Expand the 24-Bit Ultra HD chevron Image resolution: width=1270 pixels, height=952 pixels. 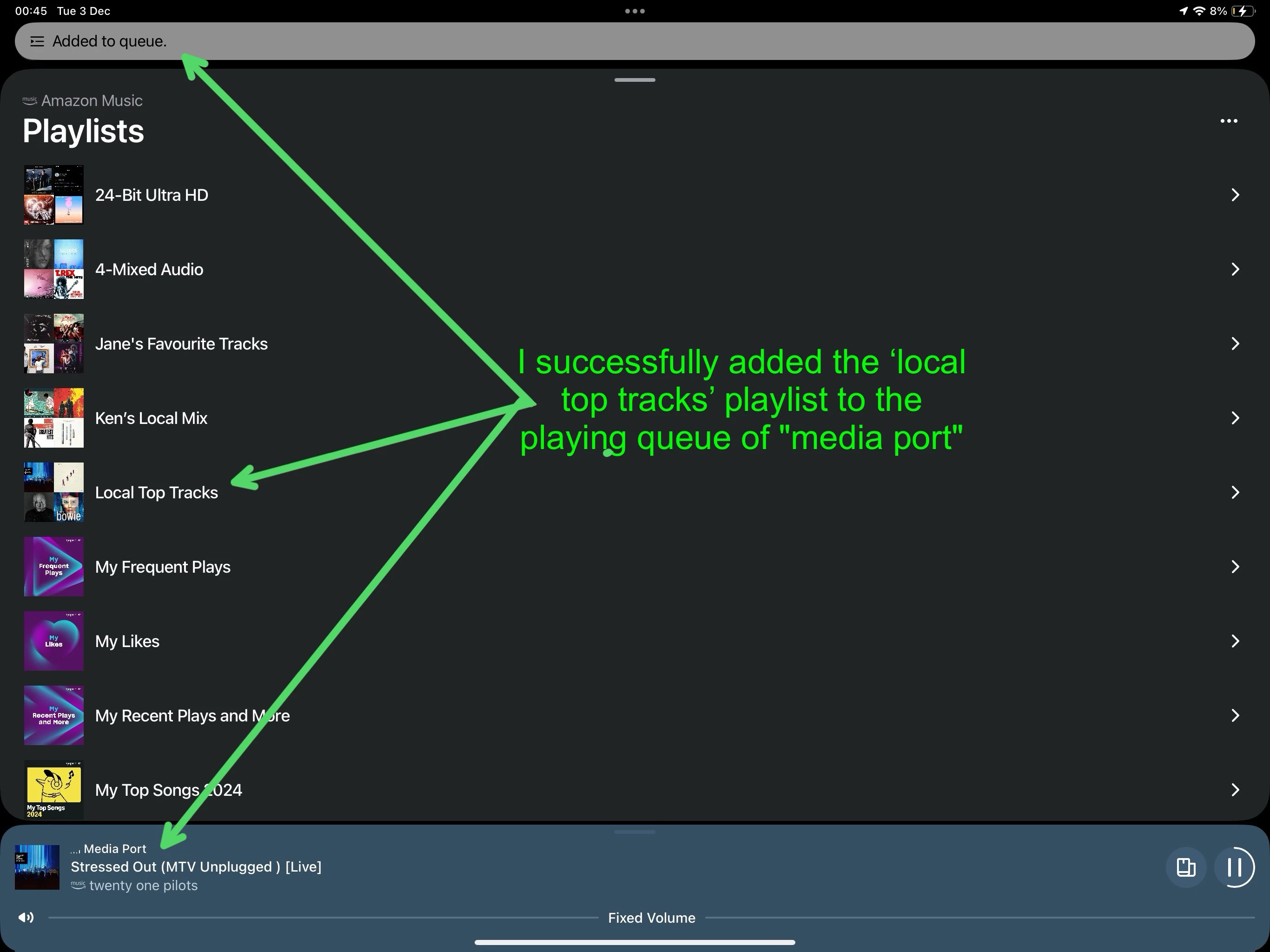(1235, 195)
